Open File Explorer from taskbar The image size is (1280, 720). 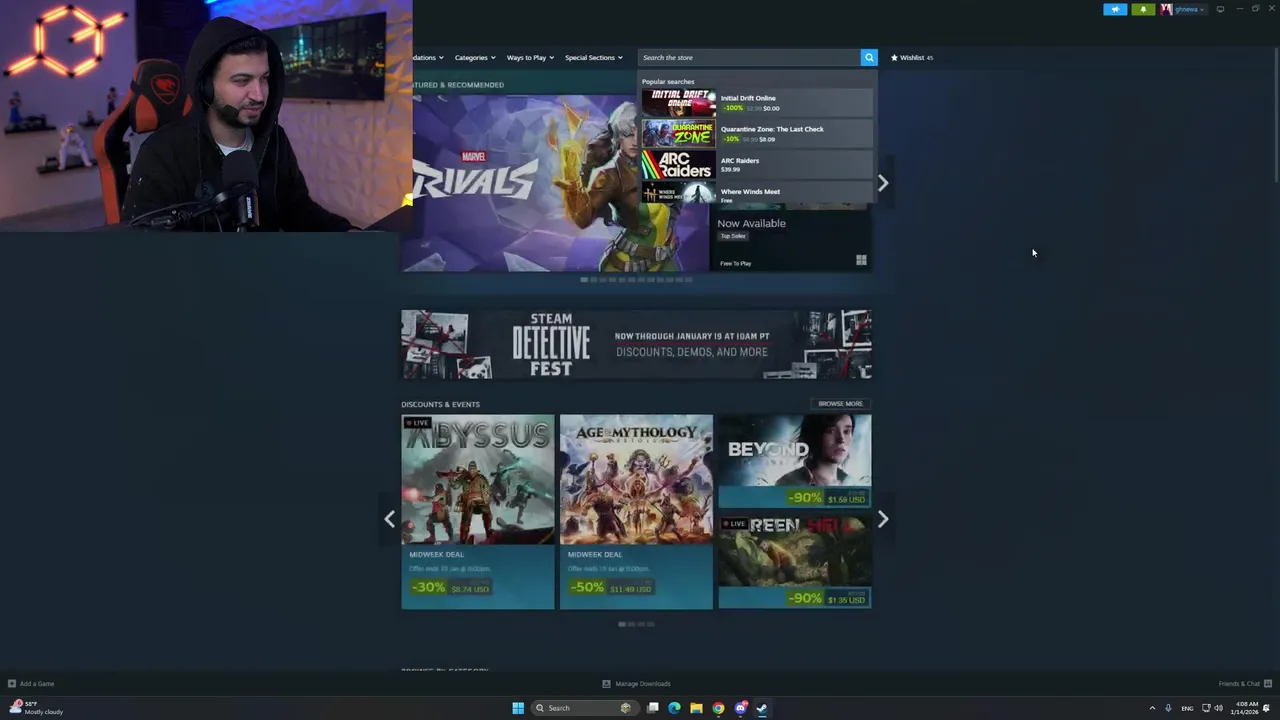click(696, 708)
